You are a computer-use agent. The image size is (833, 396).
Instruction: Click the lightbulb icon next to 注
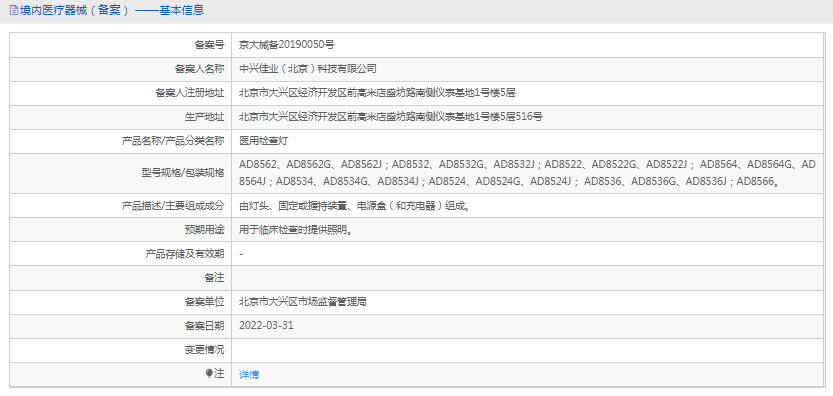pyautogui.click(x=209, y=374)
